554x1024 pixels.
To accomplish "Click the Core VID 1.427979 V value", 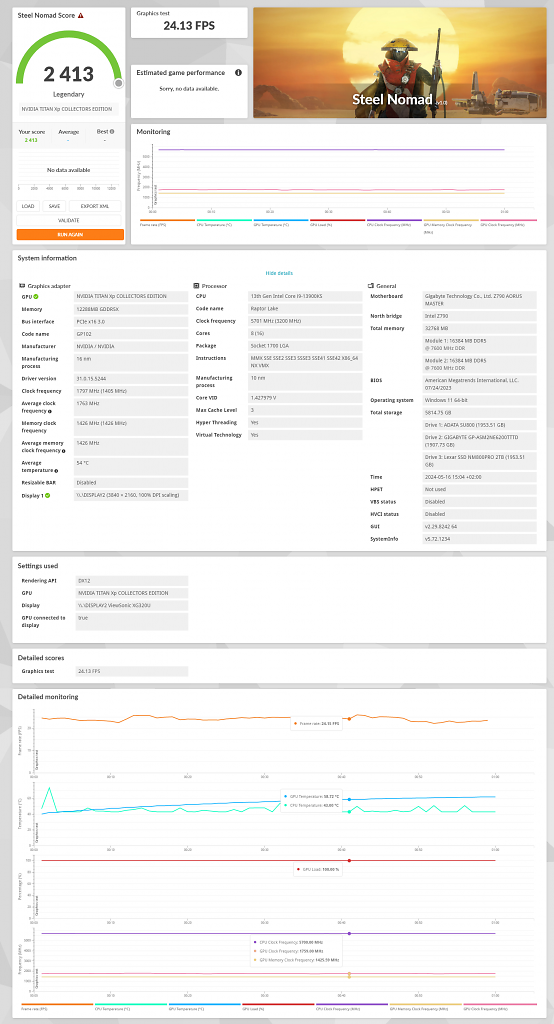I will coord(305,397).
